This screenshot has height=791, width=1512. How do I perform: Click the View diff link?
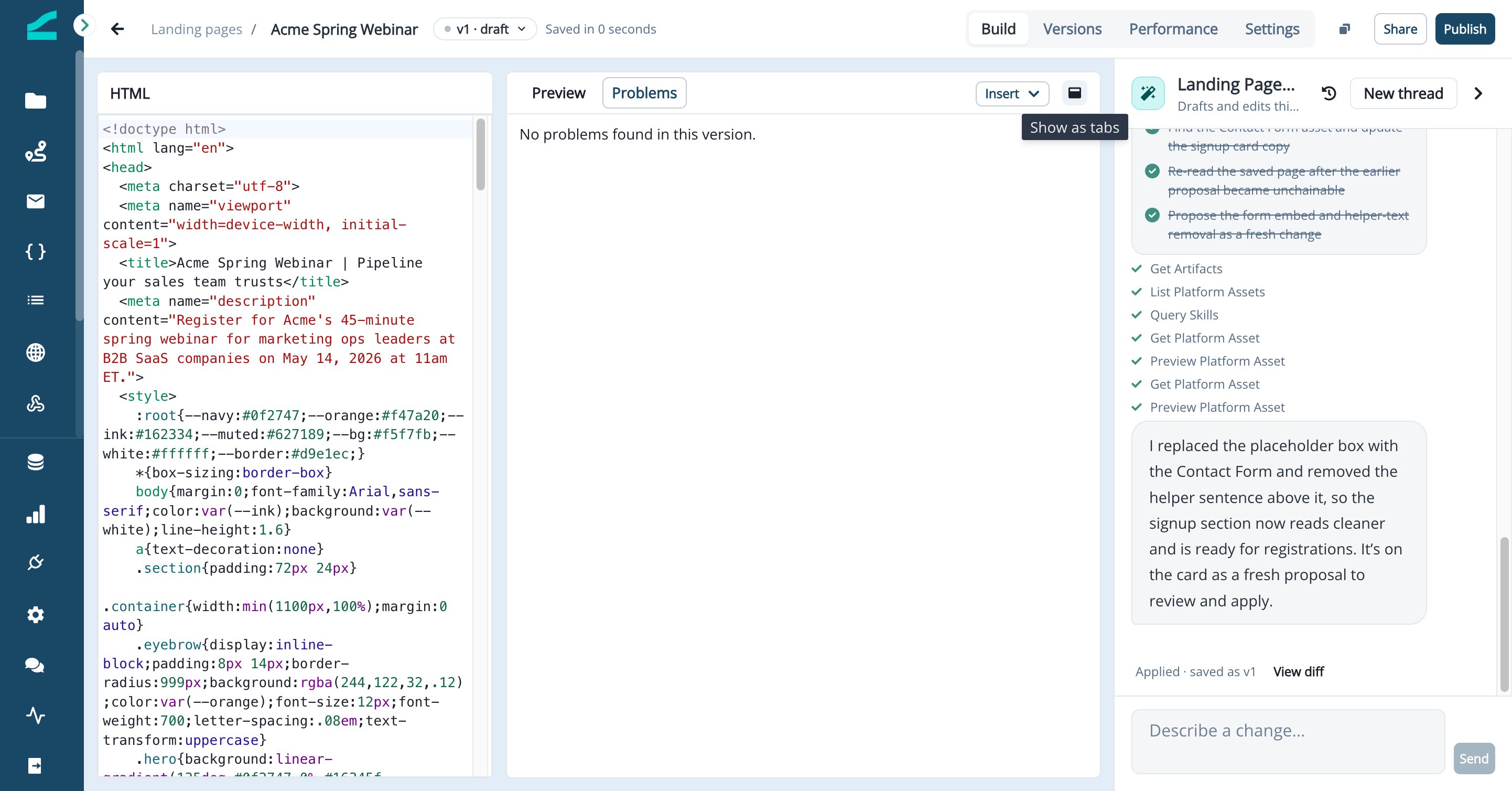point(1298,671)
